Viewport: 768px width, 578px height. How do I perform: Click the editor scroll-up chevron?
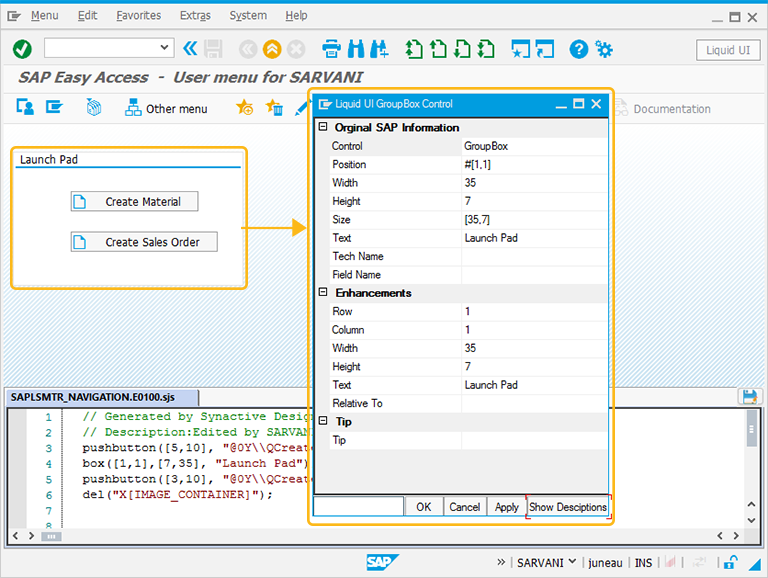point(751,504)
